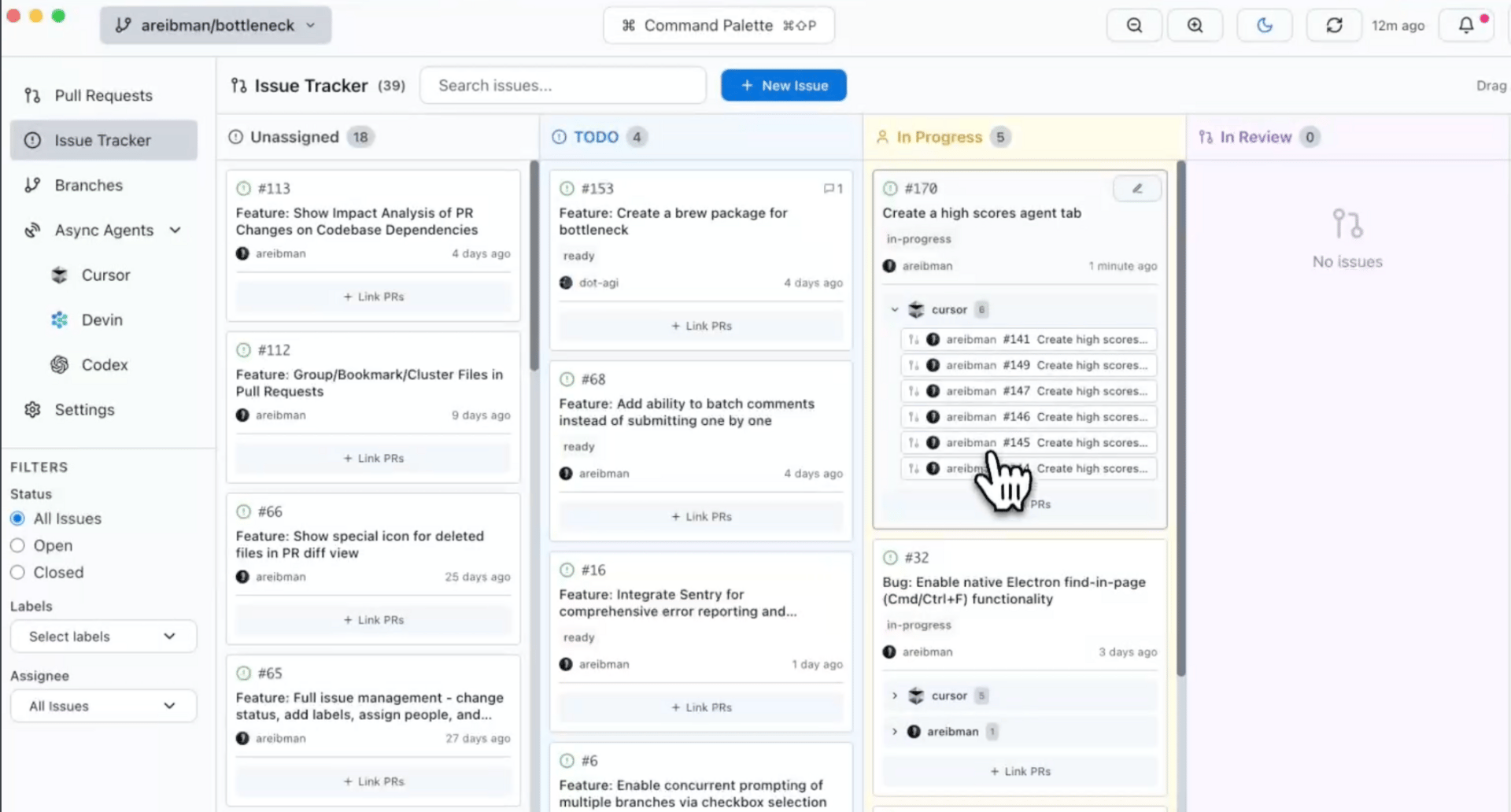Select the Open status radio button
1511x812 pixels.
click(x=17, y=546)
